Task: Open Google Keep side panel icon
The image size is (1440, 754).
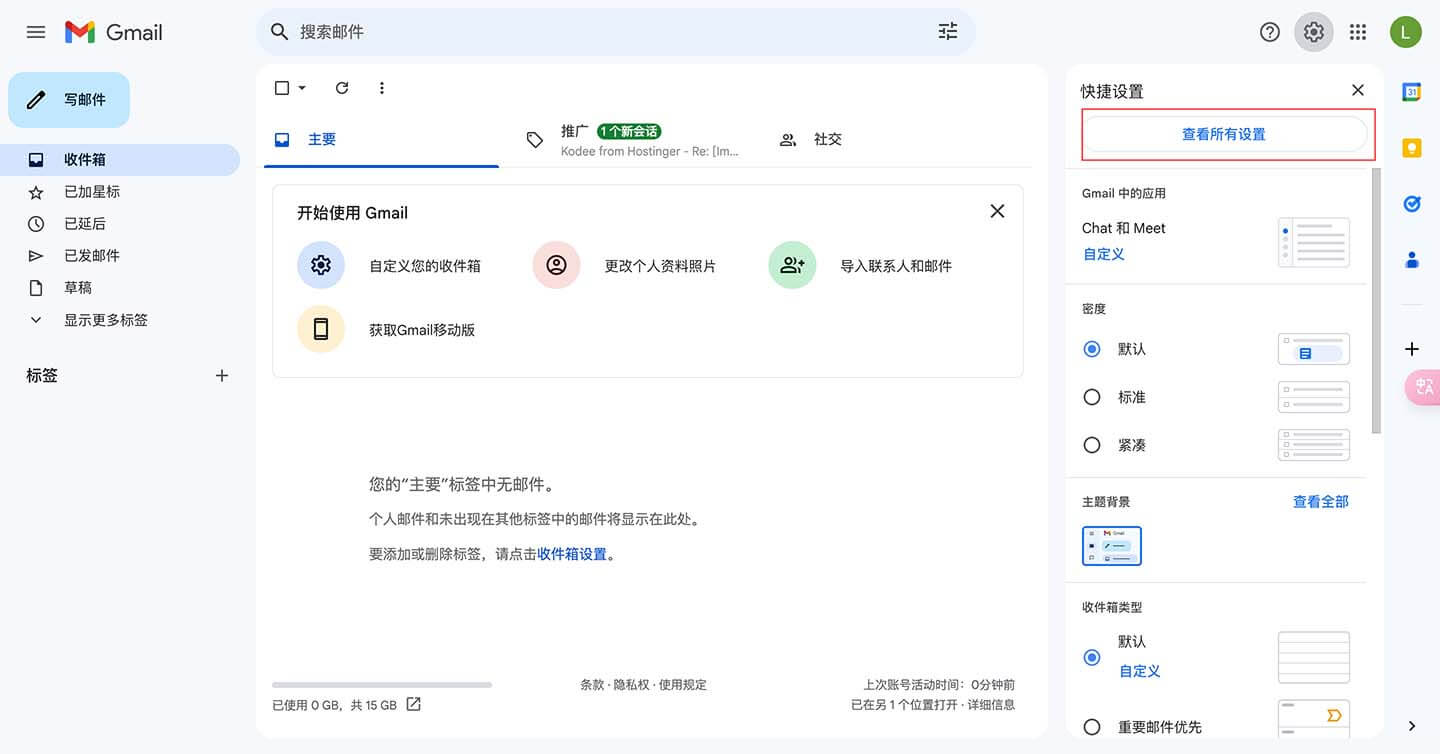Action: point(1412,148)
